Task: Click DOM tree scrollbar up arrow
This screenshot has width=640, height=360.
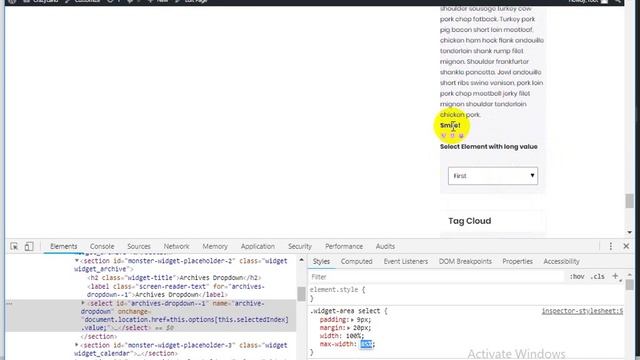Action: click(301, 260)
